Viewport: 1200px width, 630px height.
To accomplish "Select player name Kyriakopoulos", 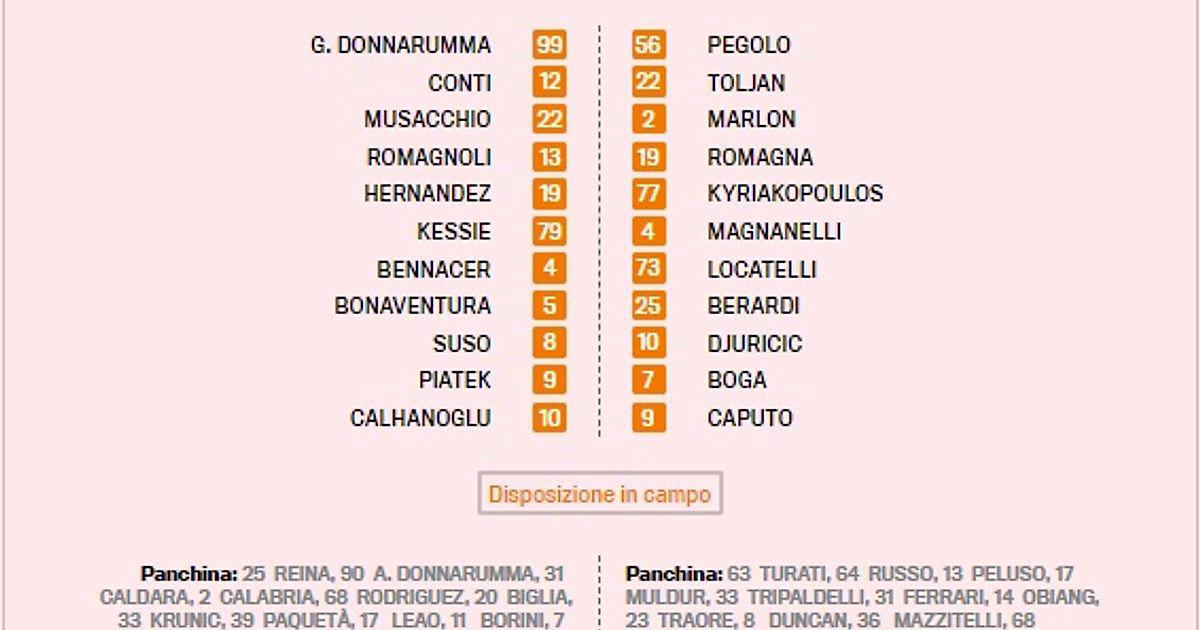I will click(795, 194).
